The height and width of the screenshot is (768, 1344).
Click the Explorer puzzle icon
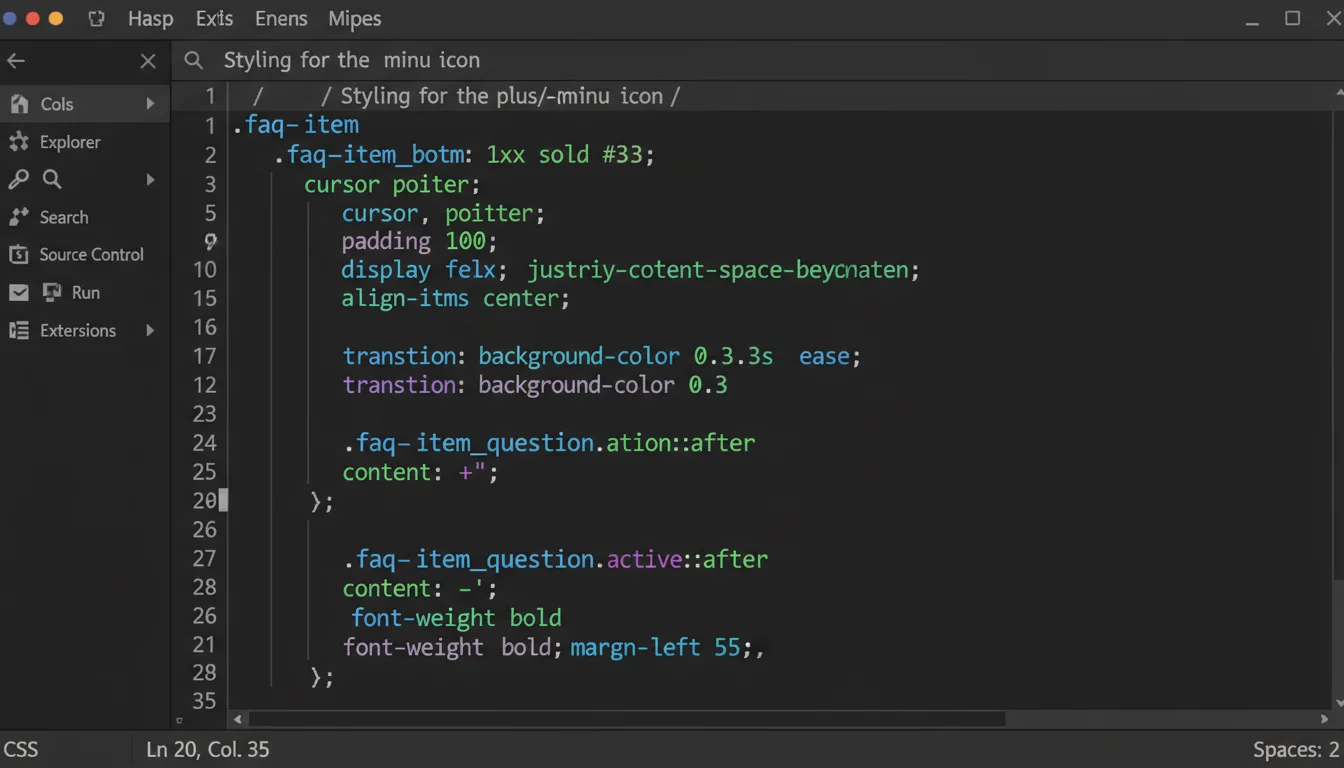(19, 142)
